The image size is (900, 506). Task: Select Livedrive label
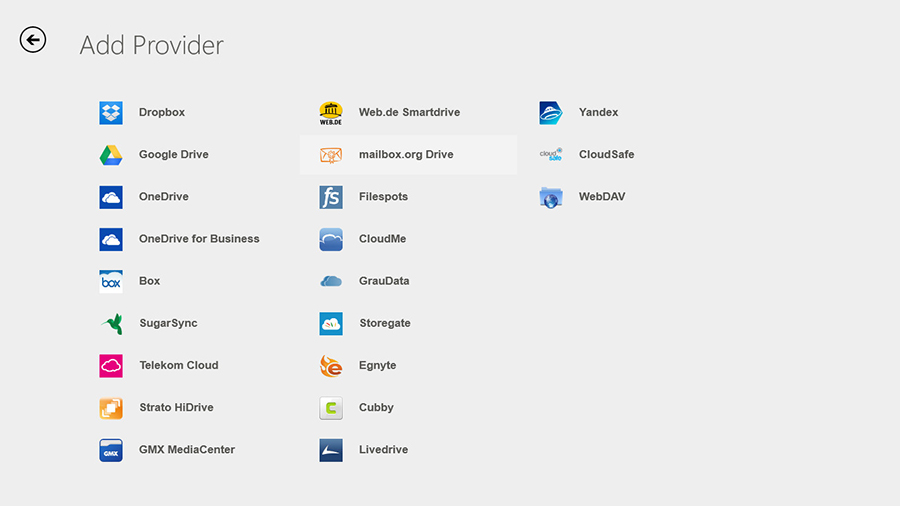point(383,450)
